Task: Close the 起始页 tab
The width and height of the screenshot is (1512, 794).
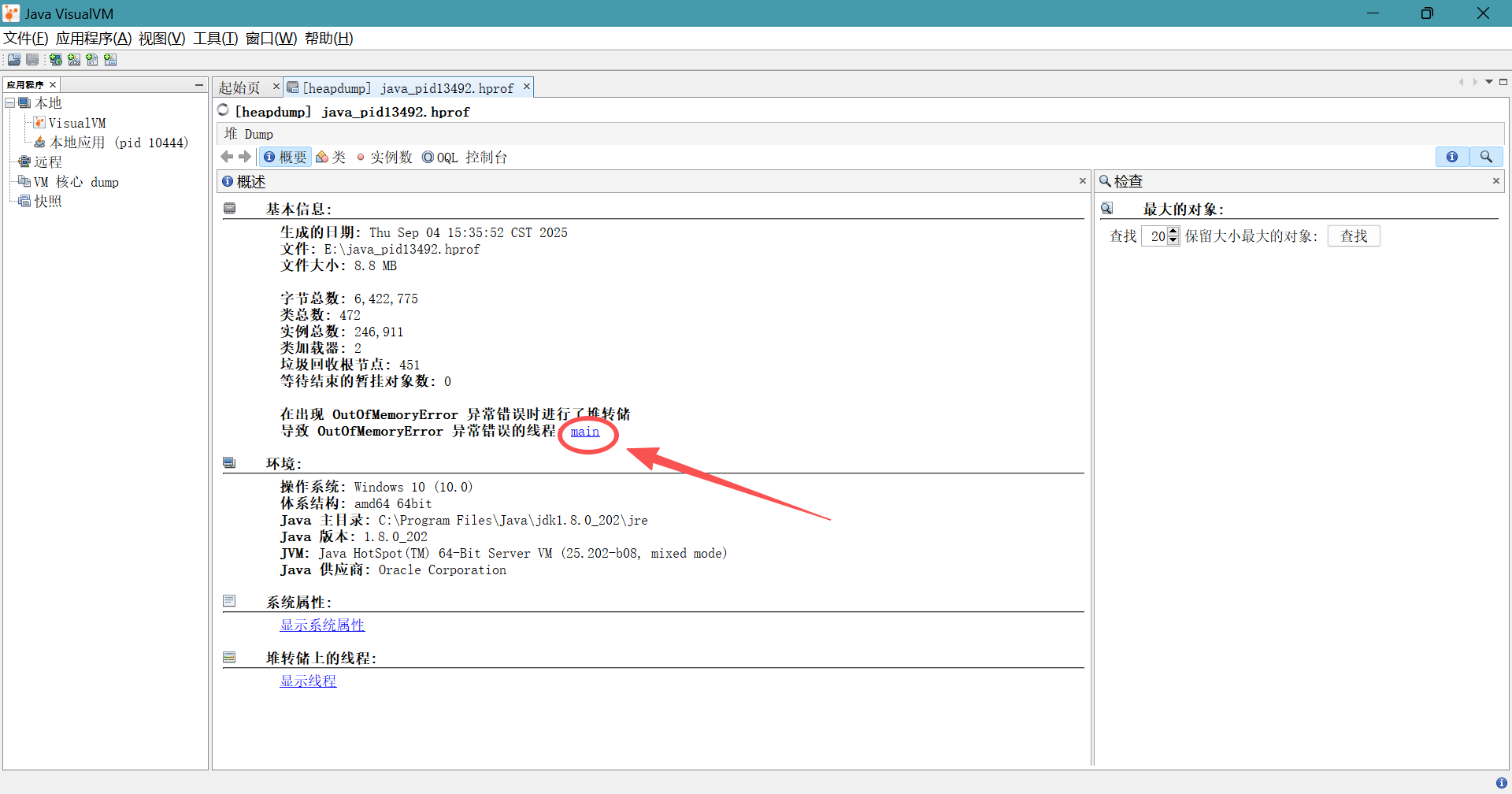Action: pyautogui.click(x=276, y=87)
